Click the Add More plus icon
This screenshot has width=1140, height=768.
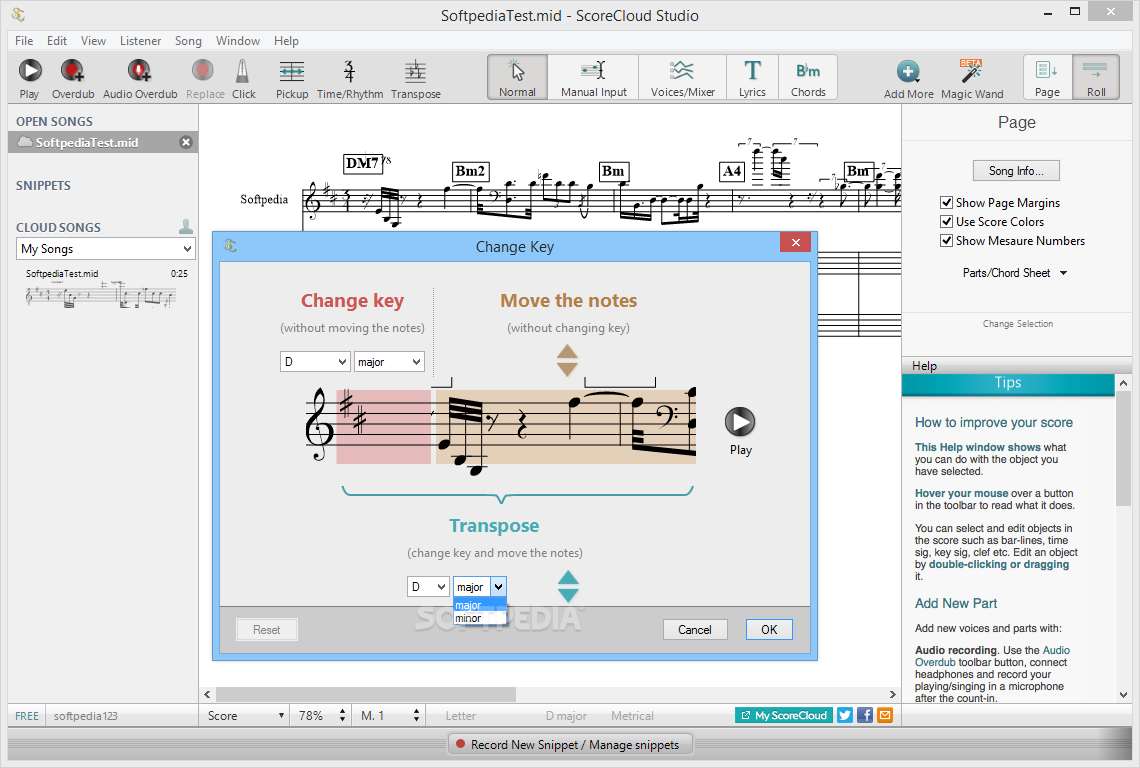pyautogui.click(x=908, y=71)
